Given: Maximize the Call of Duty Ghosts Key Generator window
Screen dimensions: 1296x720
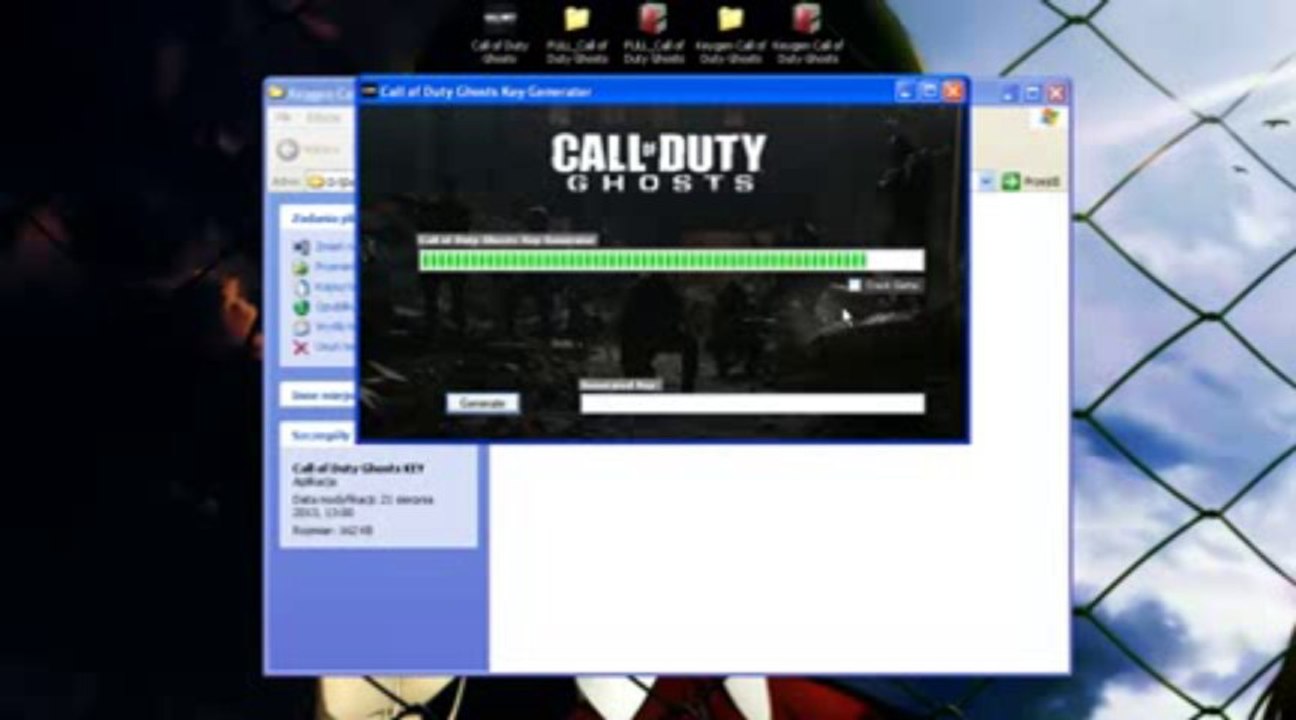Looking at the screenshot, I should click(x=929, y=91).
